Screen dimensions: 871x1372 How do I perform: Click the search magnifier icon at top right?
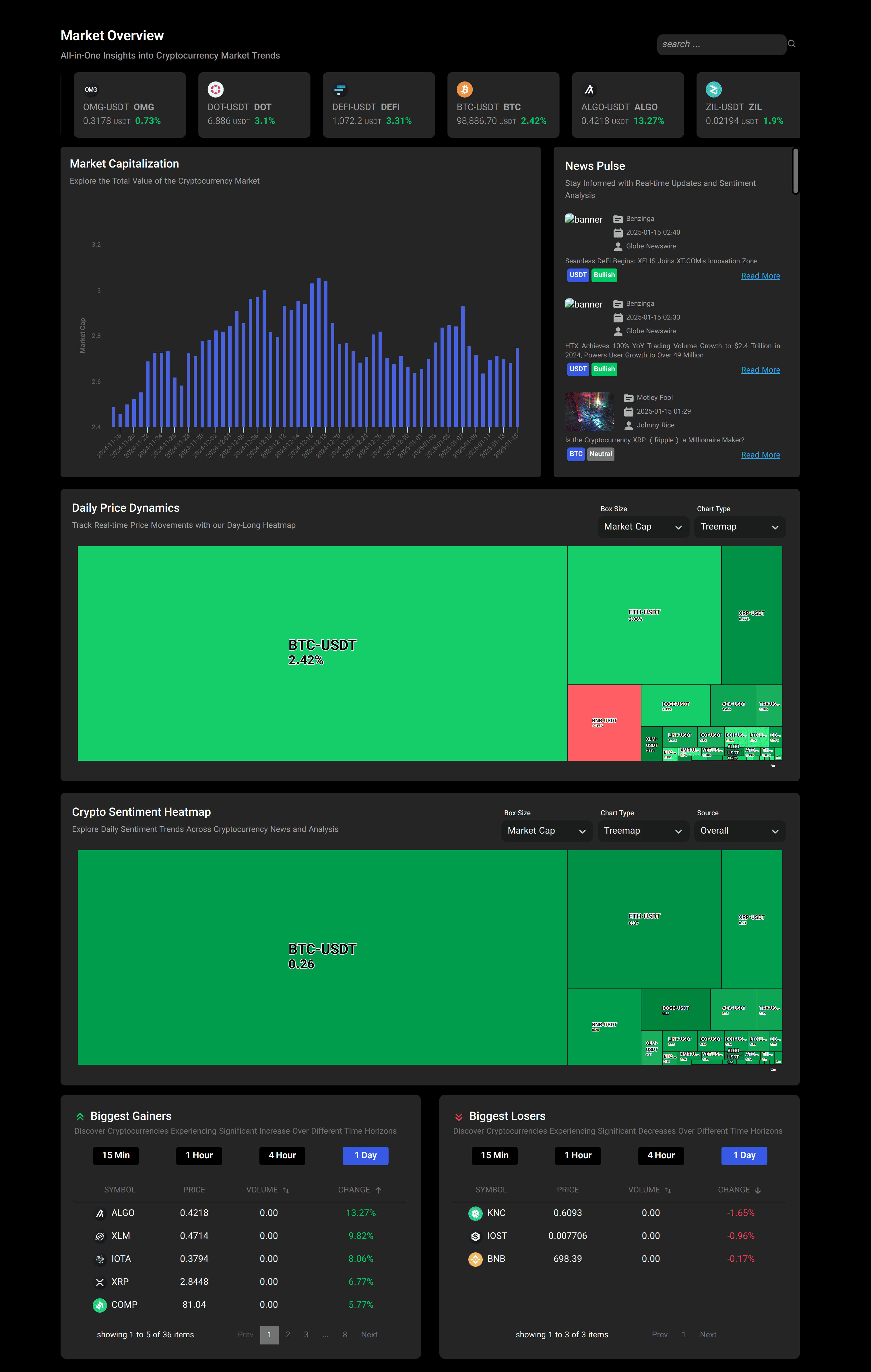[x=792, y=43]
